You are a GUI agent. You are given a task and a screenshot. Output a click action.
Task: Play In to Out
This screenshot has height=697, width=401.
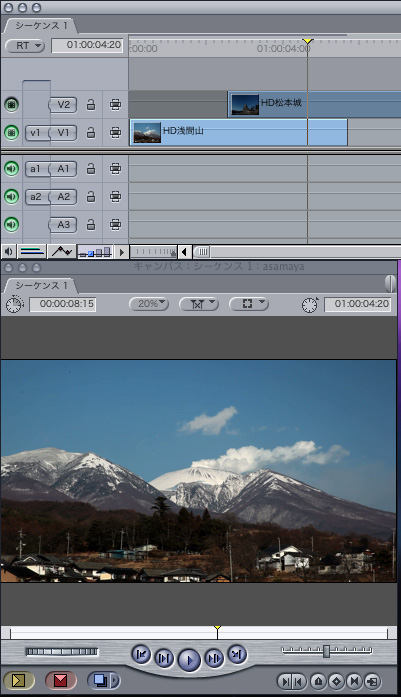pyautogui.click(x=164, y=658)
